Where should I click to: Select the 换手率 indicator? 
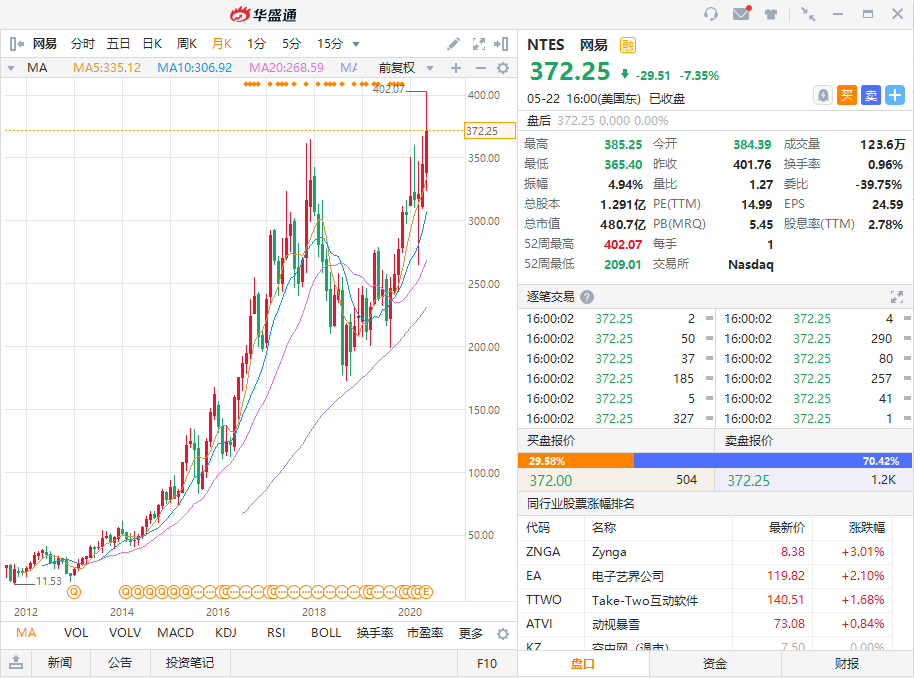point(375,633)
